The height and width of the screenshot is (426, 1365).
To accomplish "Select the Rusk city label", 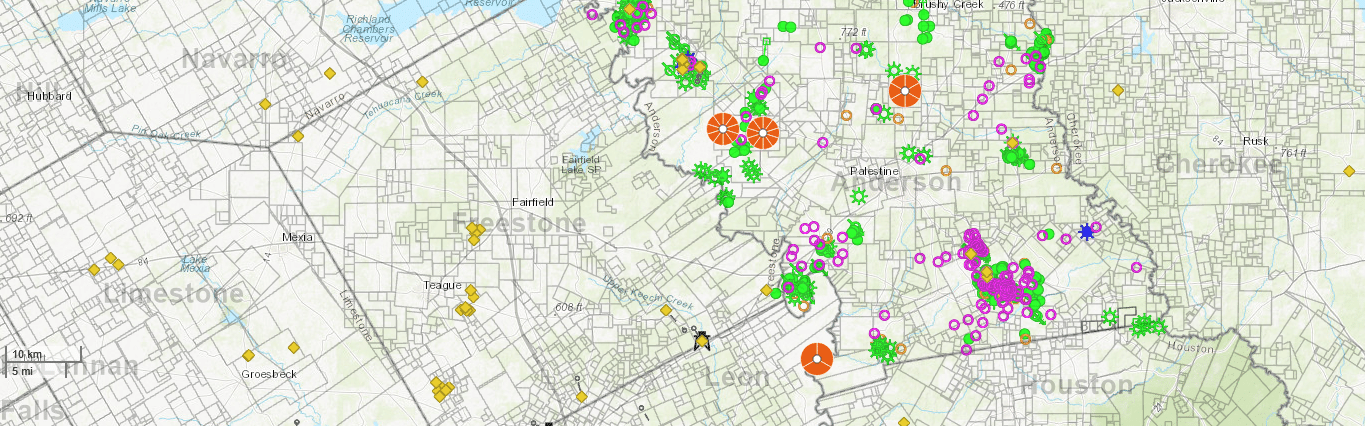I will [x=1255, y=141].
